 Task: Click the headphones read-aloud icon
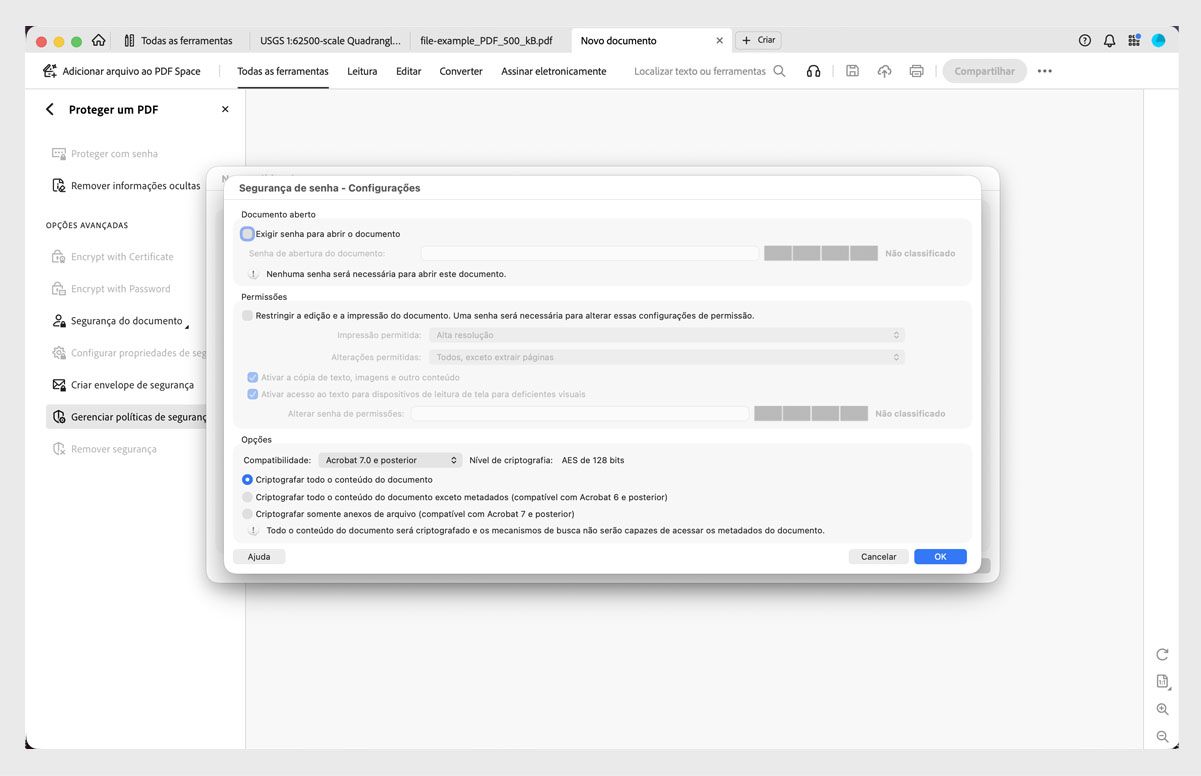(x=813, y=71)
